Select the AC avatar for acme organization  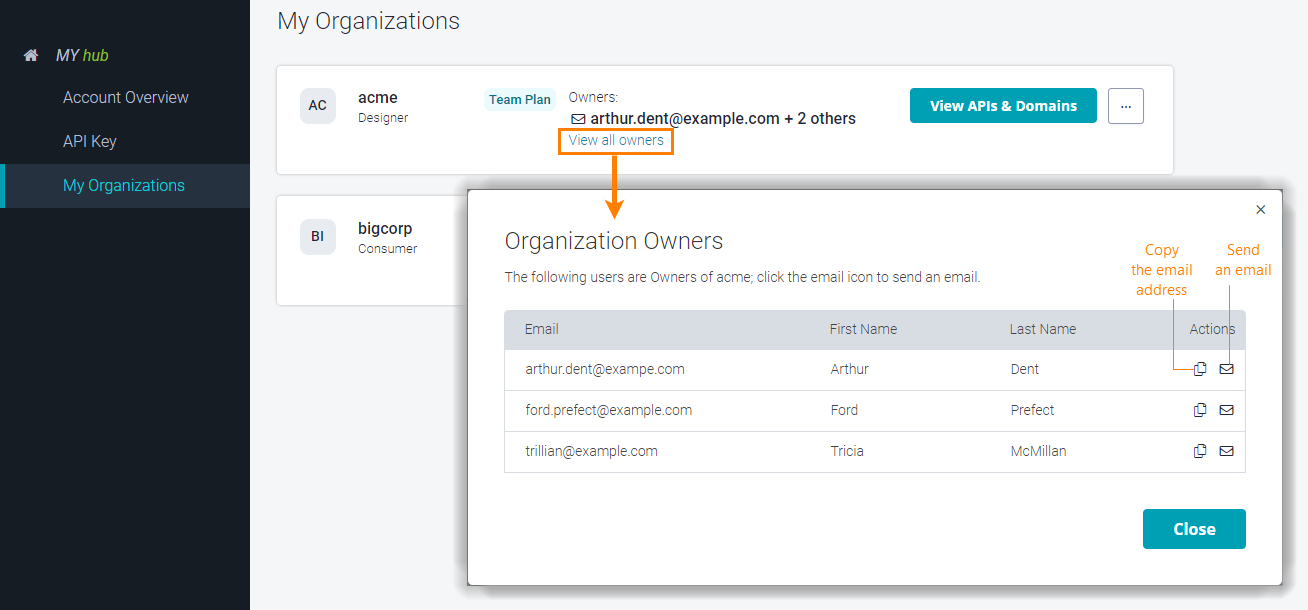click(x=317, y=105)
